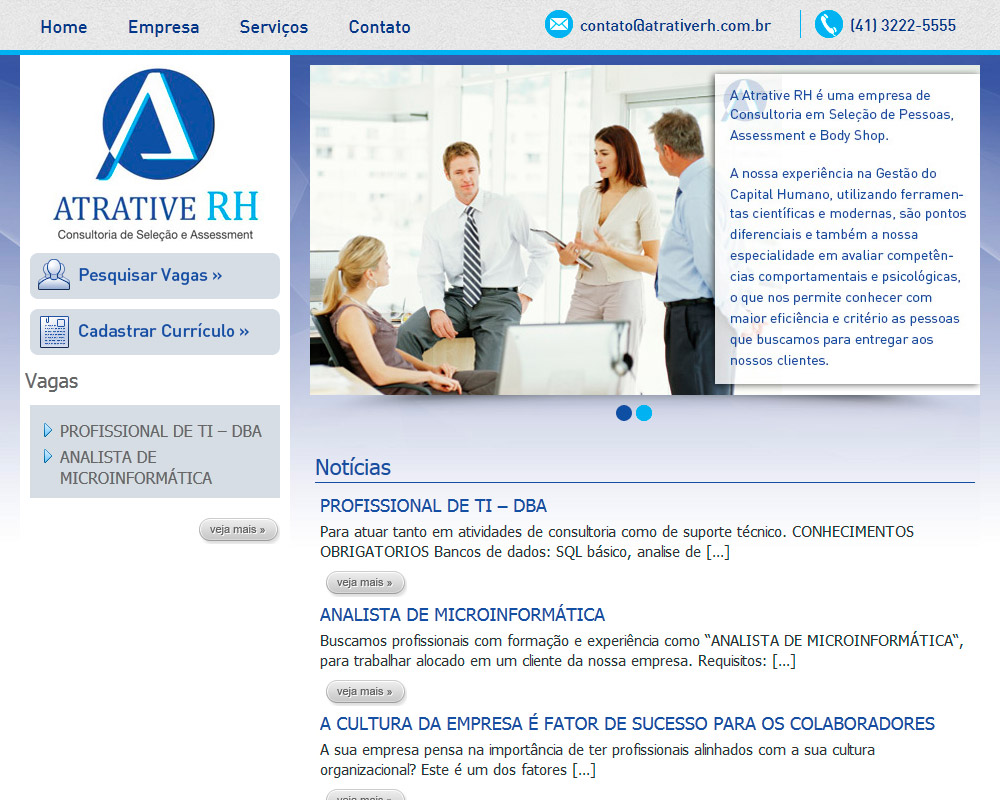Click the phone handset icon
The width and height of the screenshot is (1000, 800).
click(x=828, y=25)
